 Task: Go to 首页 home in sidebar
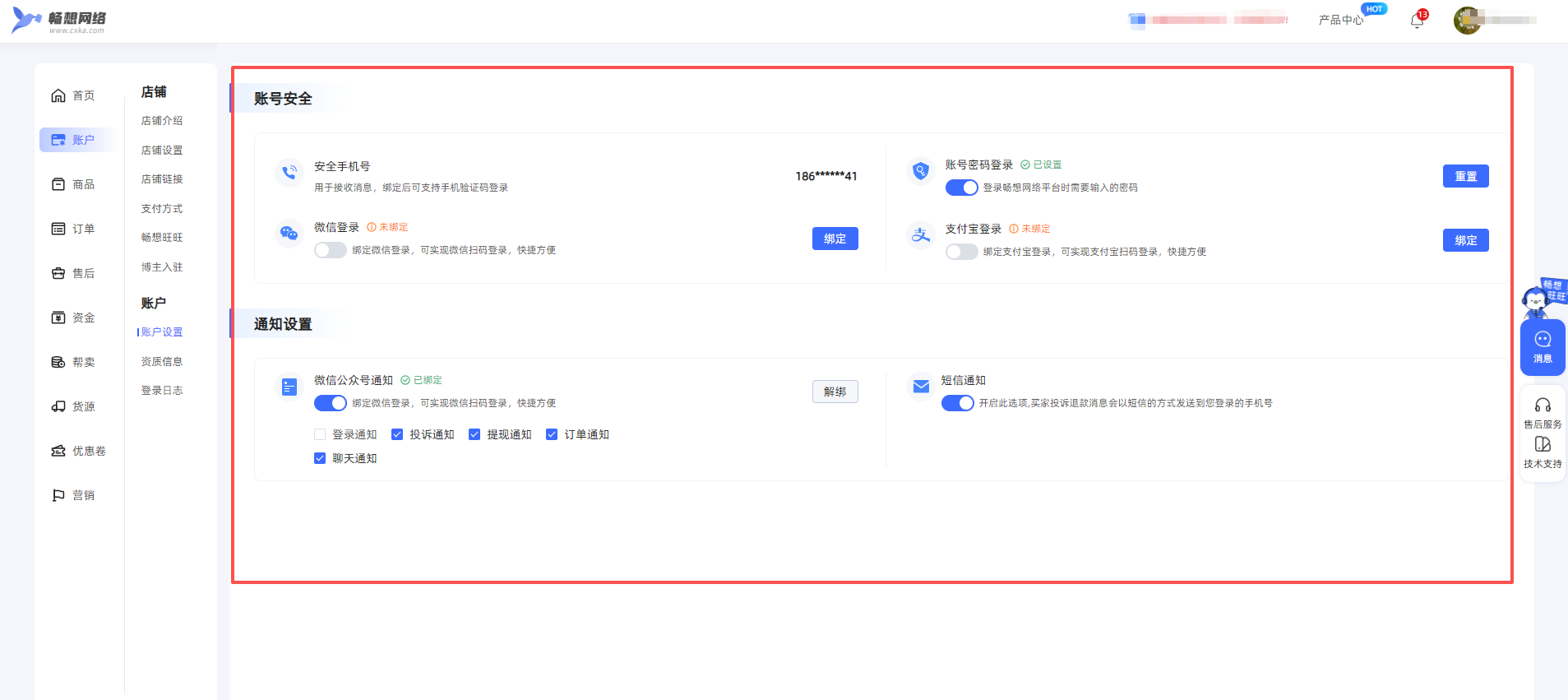tap(74, 95)
